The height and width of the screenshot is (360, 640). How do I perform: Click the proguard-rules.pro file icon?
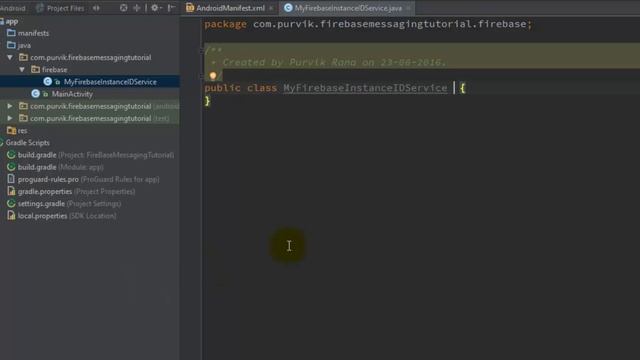click(11, 179)
